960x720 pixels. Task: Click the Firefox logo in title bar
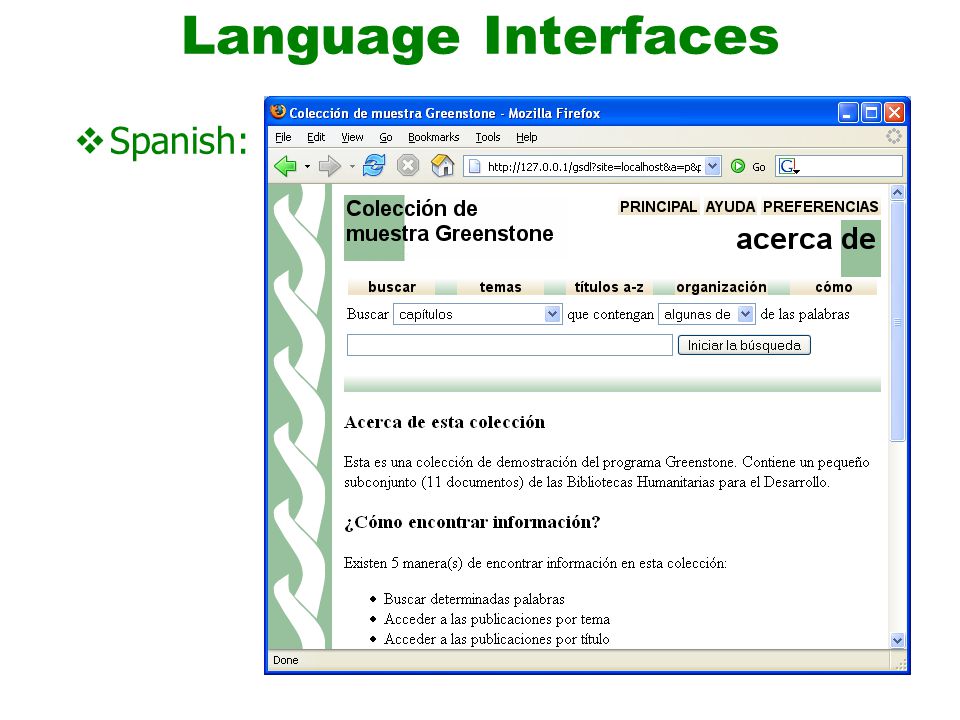(x=278, y=111)
